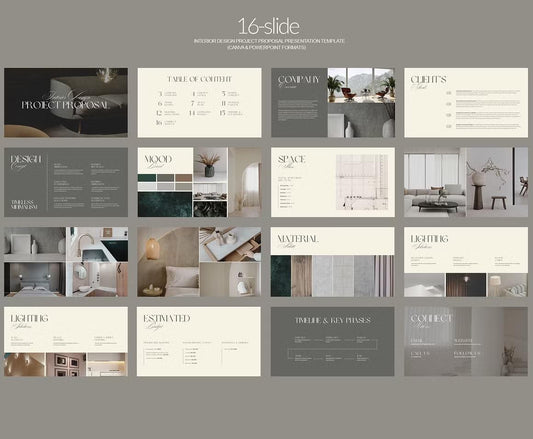Open the dark Project Proposal cover slide
Screen dimensions: 533x439
tap(66, 102)
